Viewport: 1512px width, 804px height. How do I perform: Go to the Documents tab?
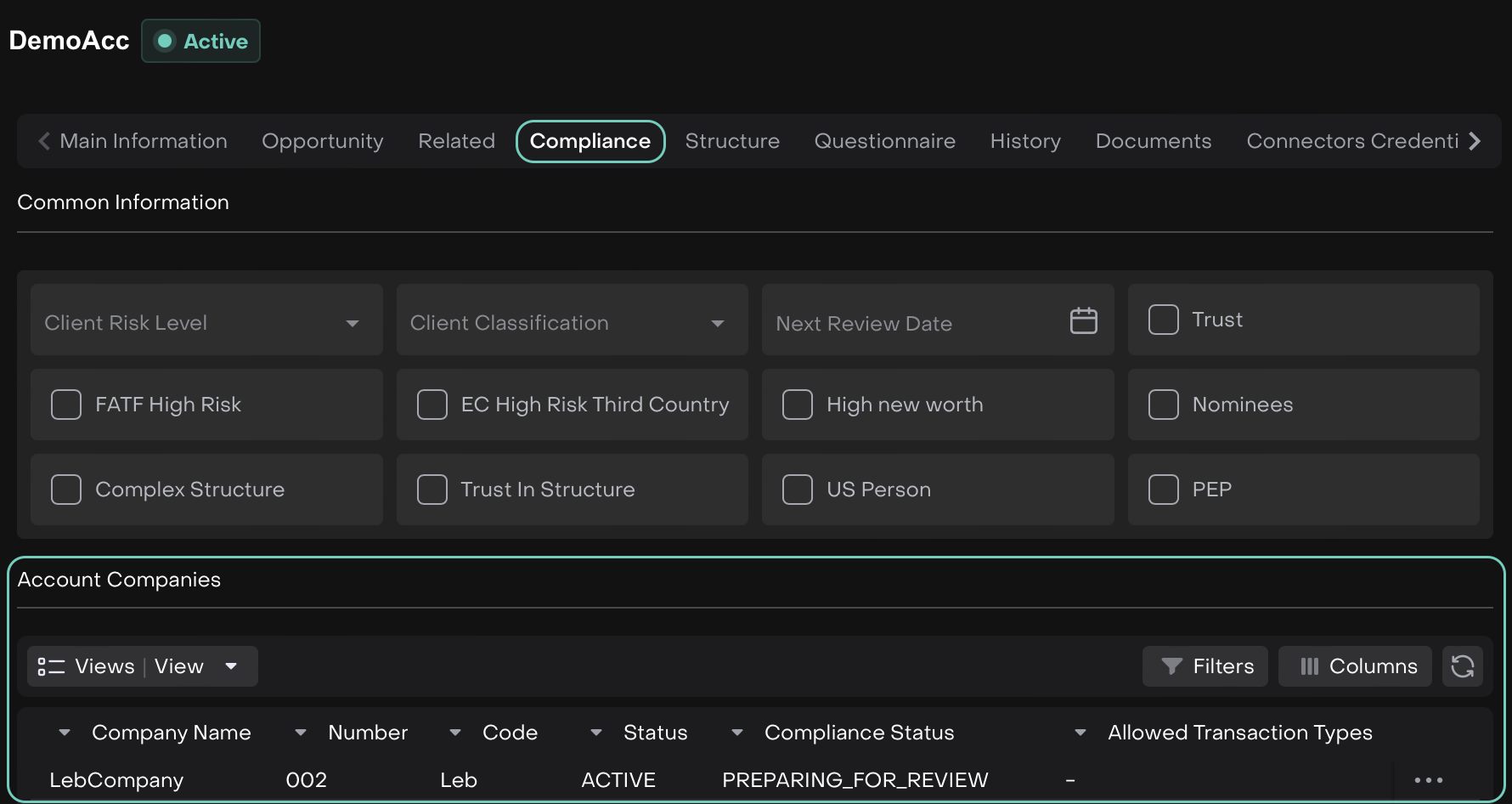(1153, 141)
